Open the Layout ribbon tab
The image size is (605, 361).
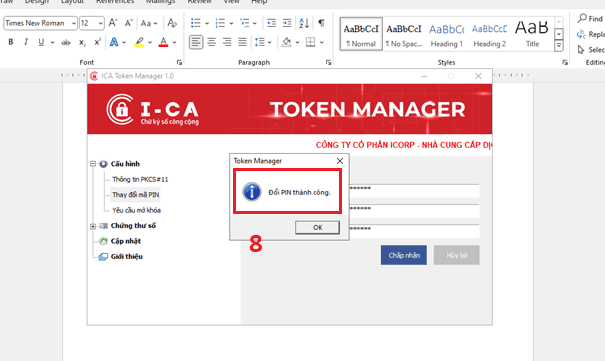coord(72,2)
